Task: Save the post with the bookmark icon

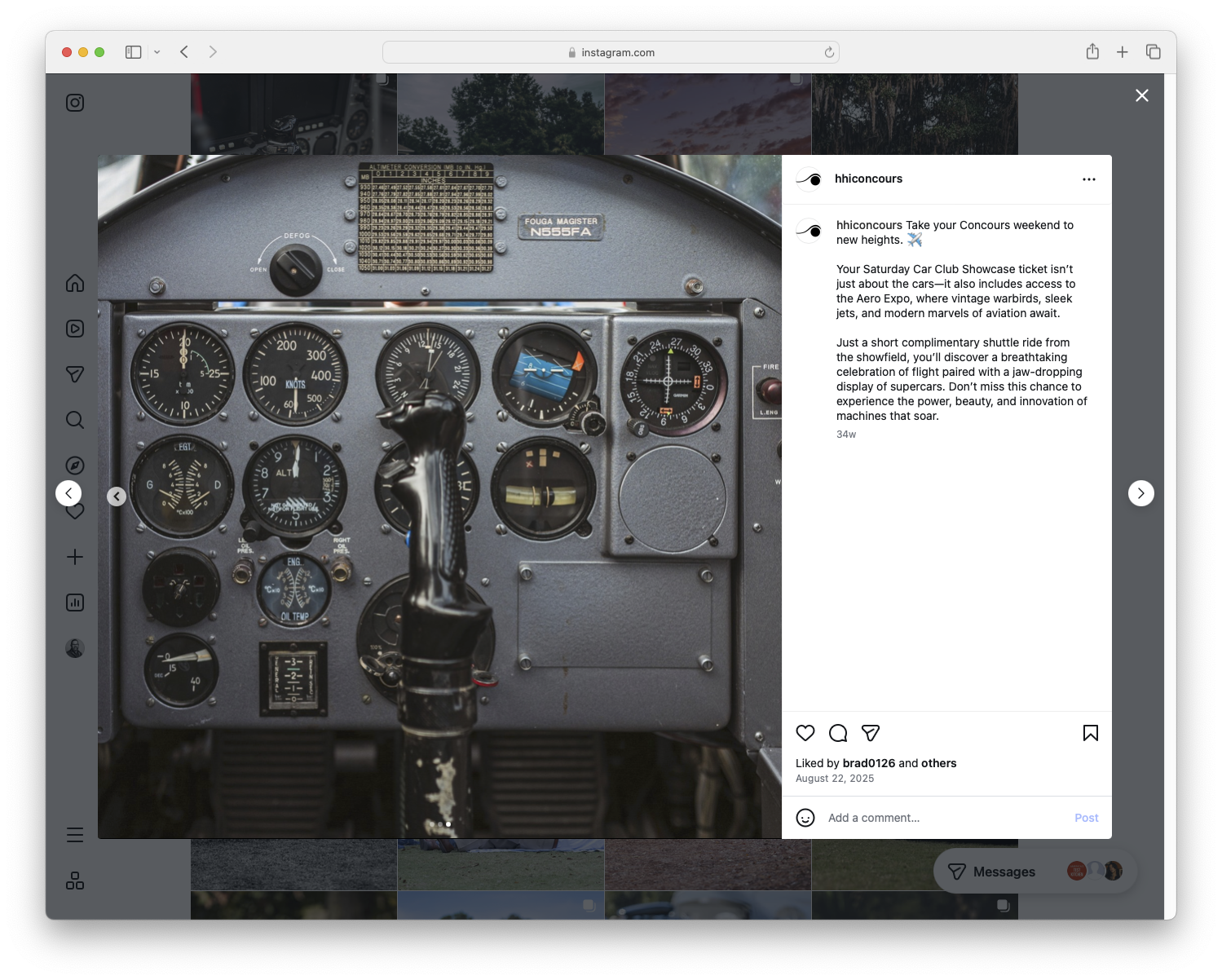Action: click(x=1090, y=733)
